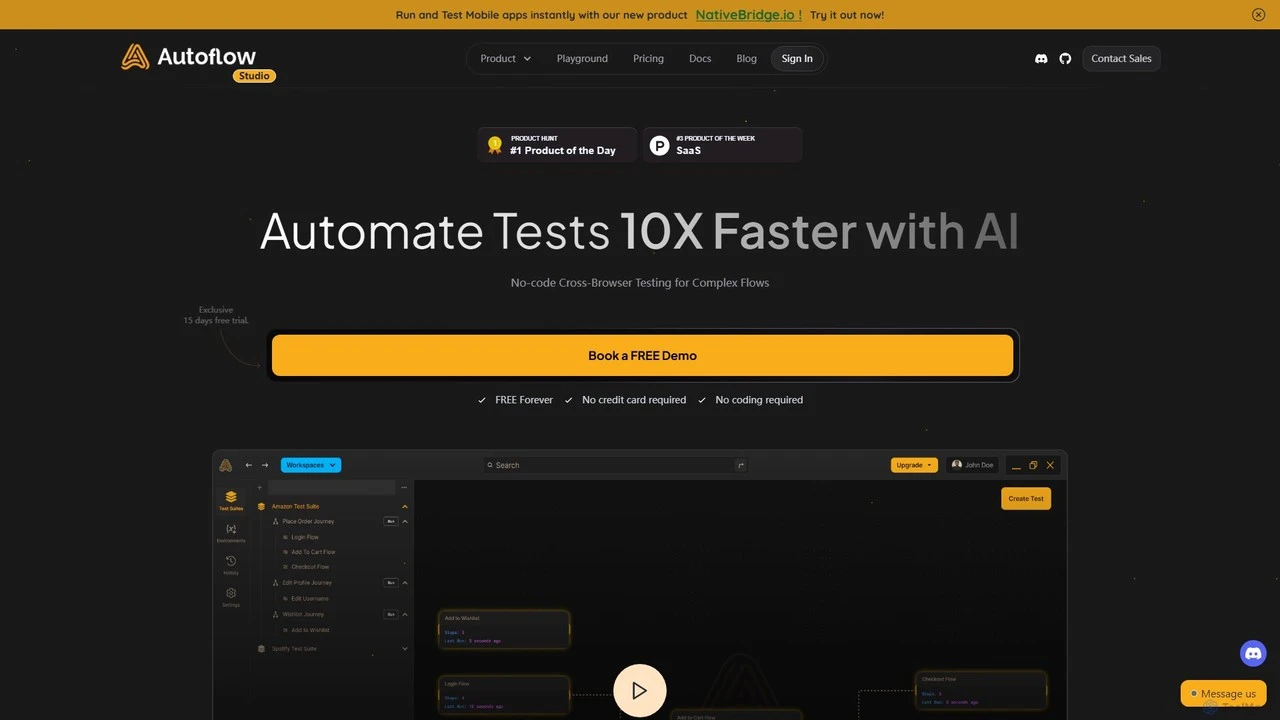Click the back arrow in app preview

[249, 465]
